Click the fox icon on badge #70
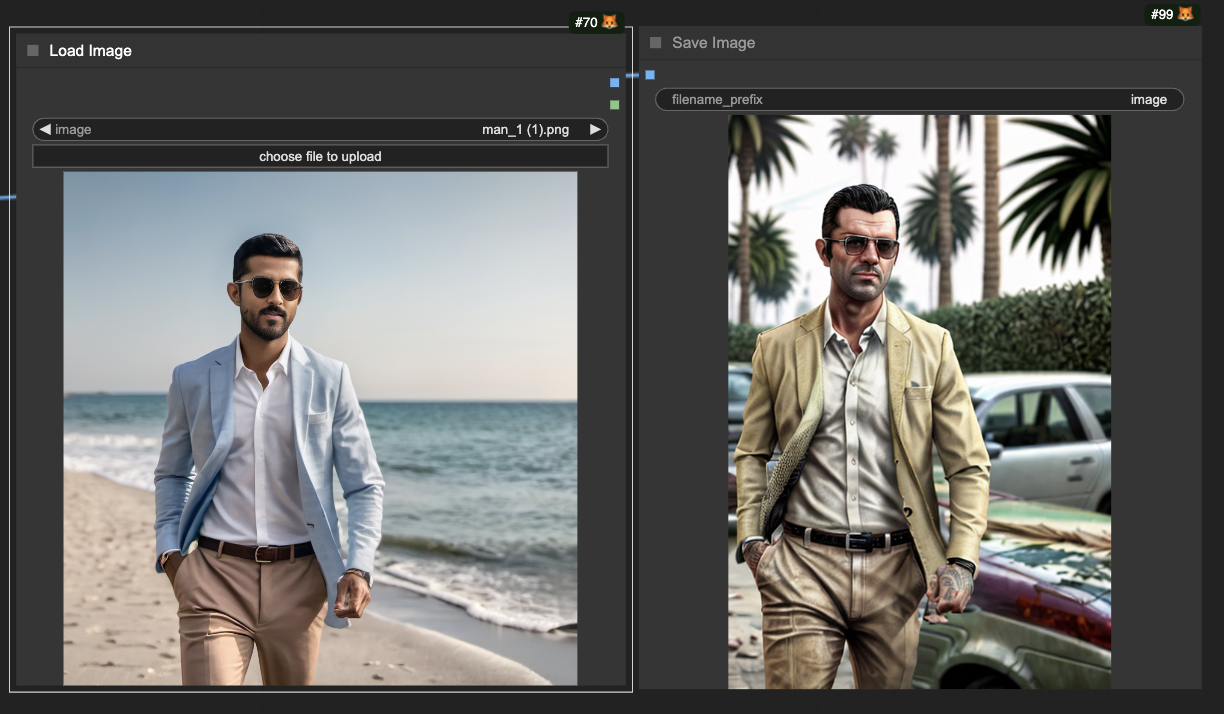 tap(610, 22)
